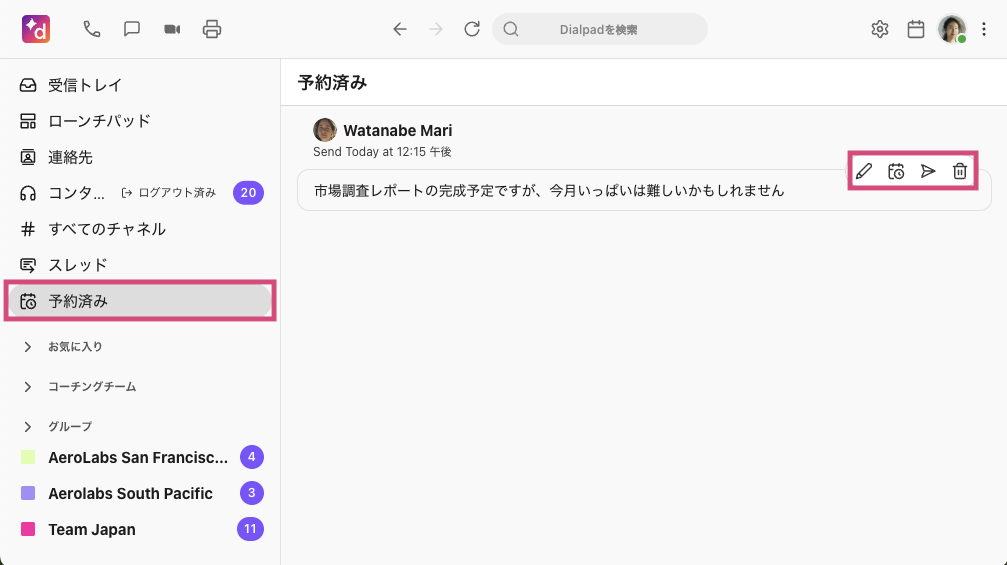1007x565 pixels.
Task: Expand the お気に入り section
Action: coord(28,347)
